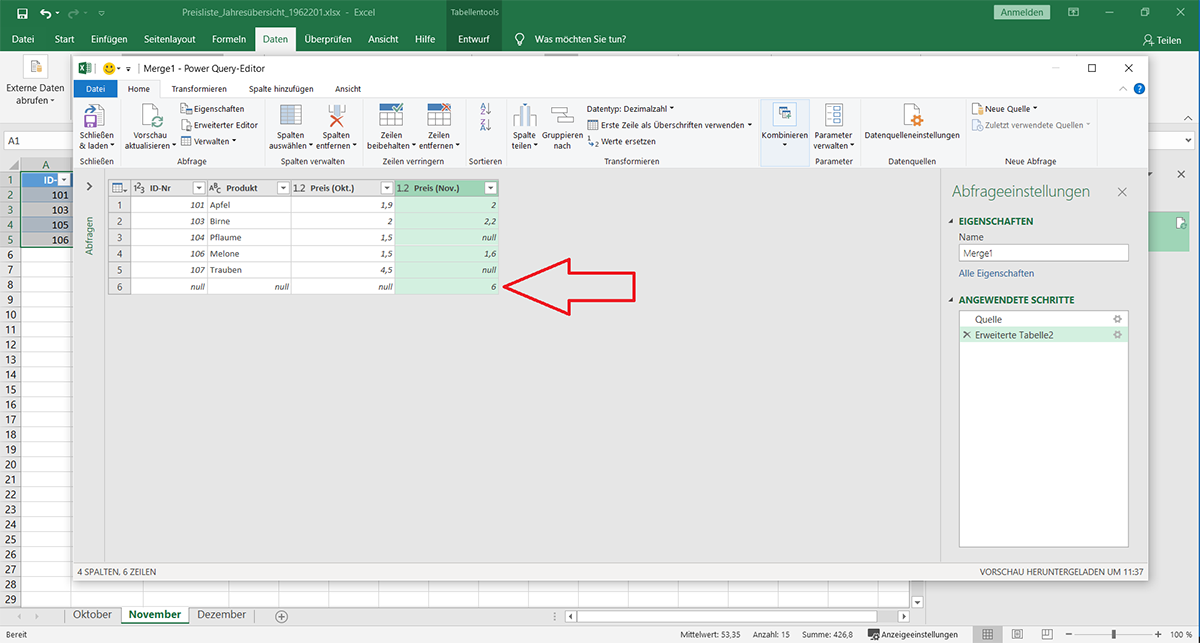Click the Excel save icon in title bar
This screenshot has width=1200, height=643.
(22, 12)
